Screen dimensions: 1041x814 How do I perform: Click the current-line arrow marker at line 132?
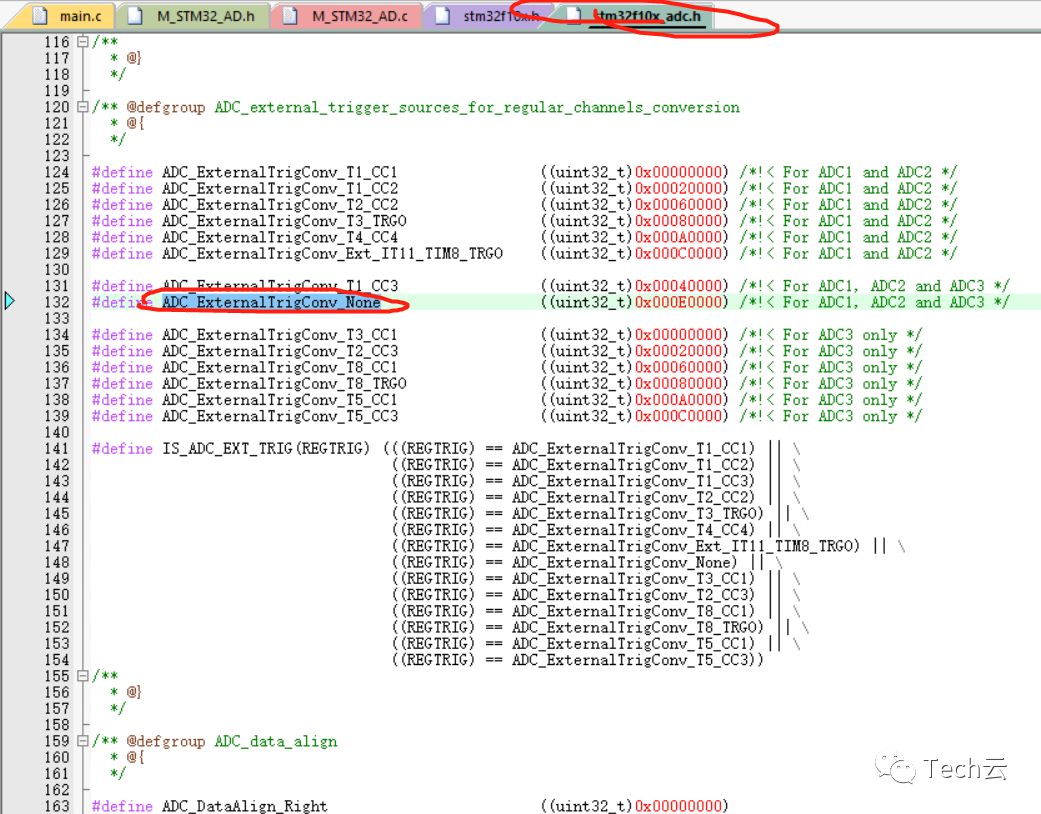coord(9,301)
